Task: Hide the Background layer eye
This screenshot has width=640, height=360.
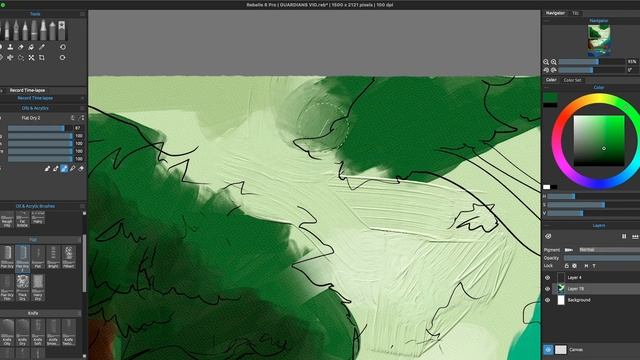Action: pyautogui.click(x=547, y=300)
